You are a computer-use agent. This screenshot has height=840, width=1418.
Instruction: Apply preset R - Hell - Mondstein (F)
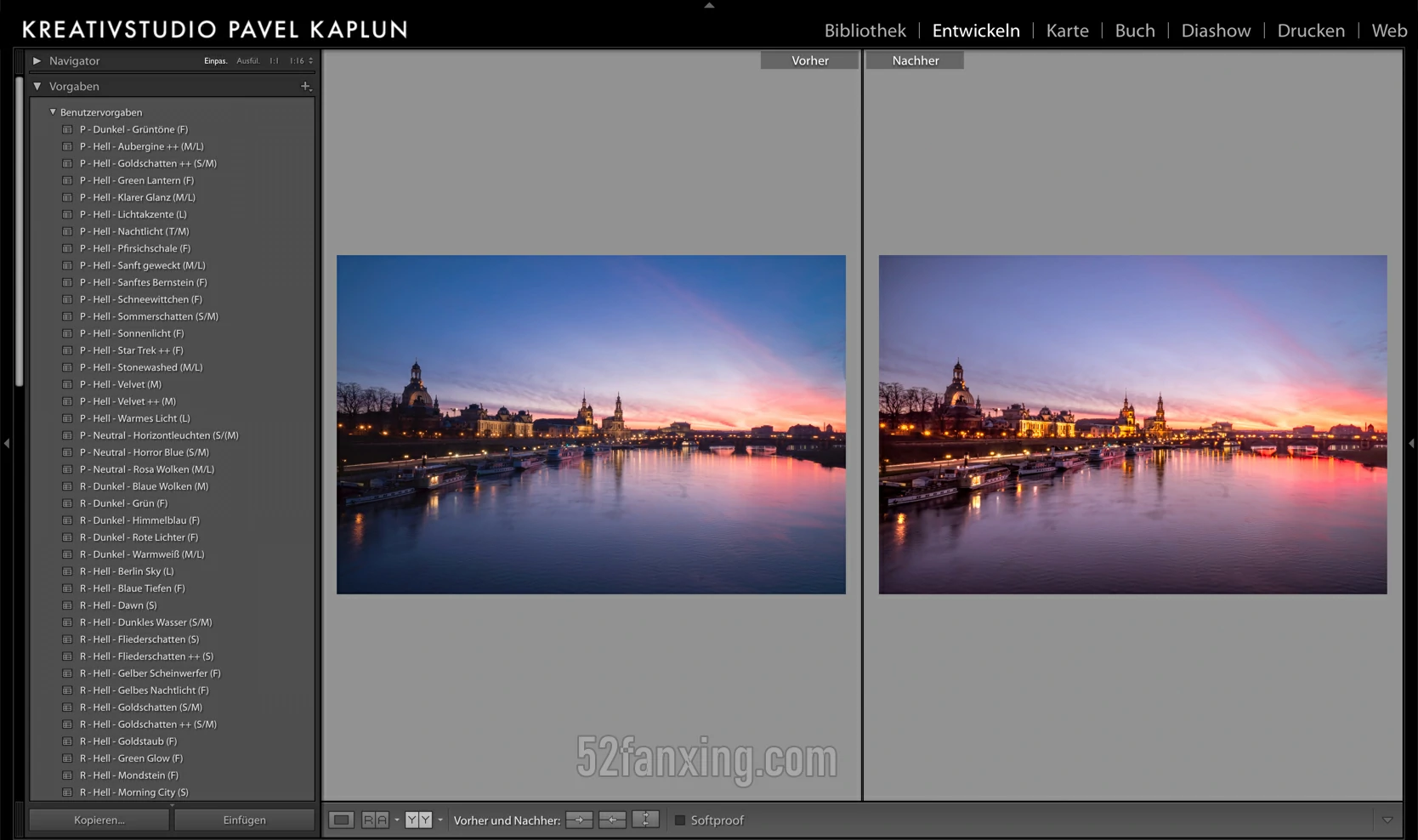[129, 775]
